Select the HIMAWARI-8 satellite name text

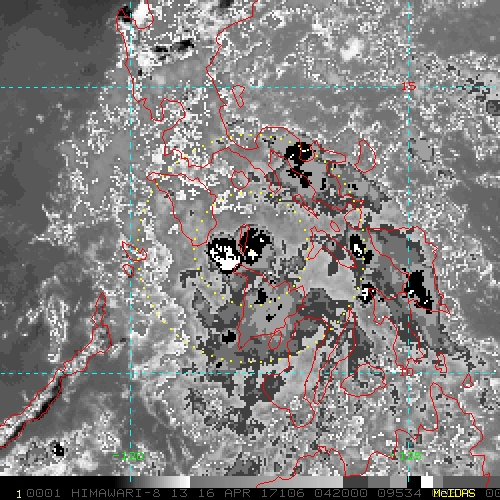coord(116,493)
